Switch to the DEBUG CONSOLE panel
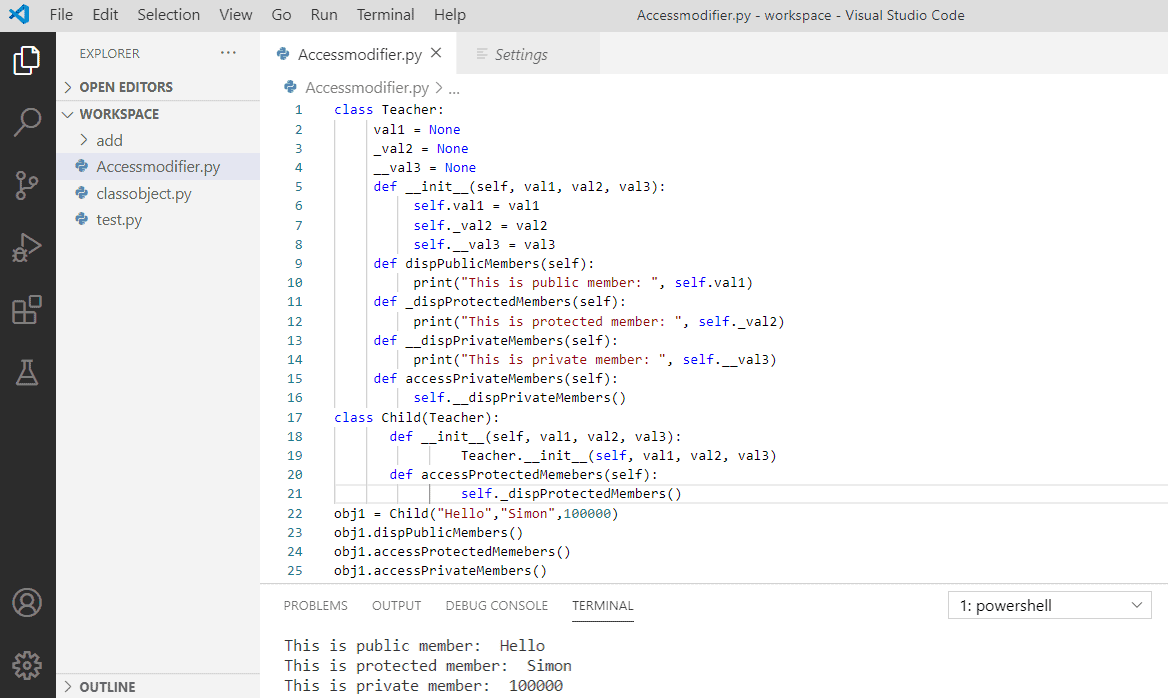The height and width of the screenshot is (698, 1168). [x=496, y=605]
